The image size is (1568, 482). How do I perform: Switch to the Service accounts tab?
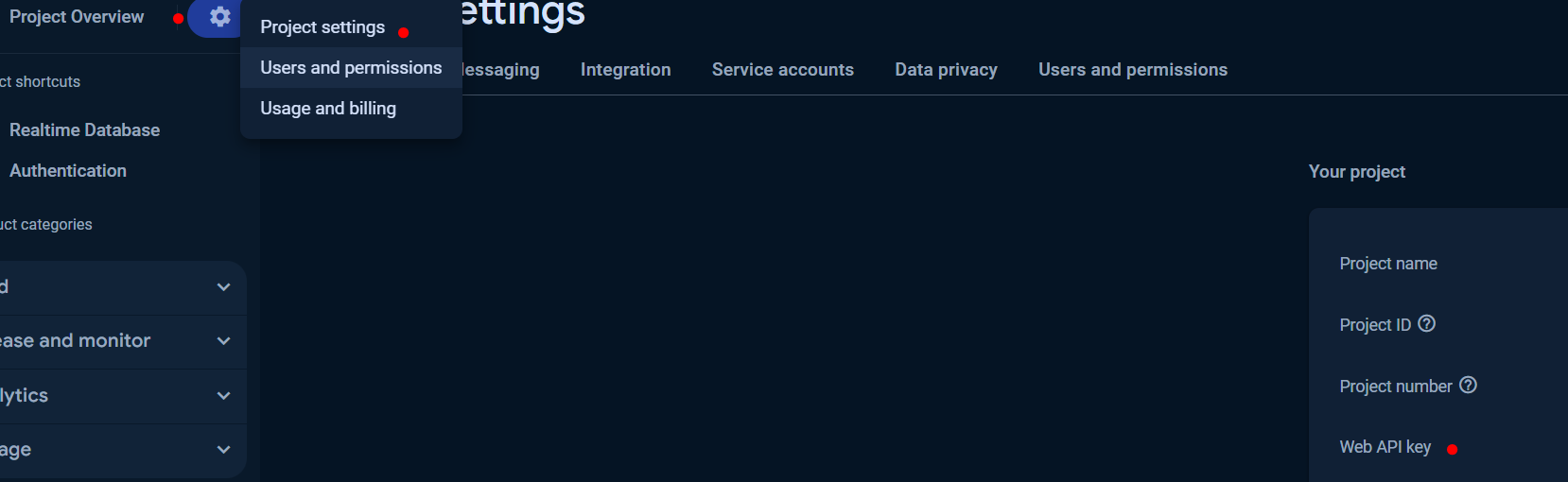[783, 70]
